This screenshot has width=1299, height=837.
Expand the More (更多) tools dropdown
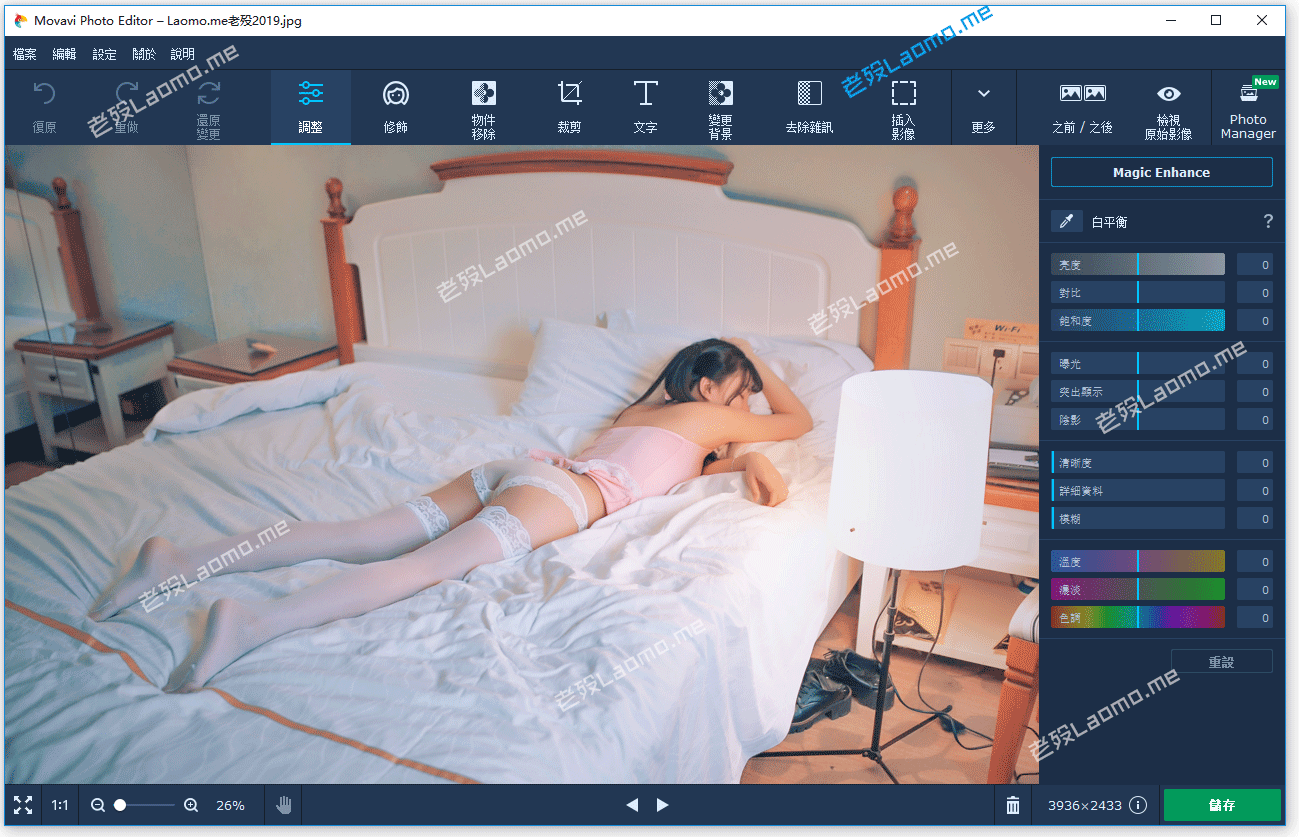point(984,108)
